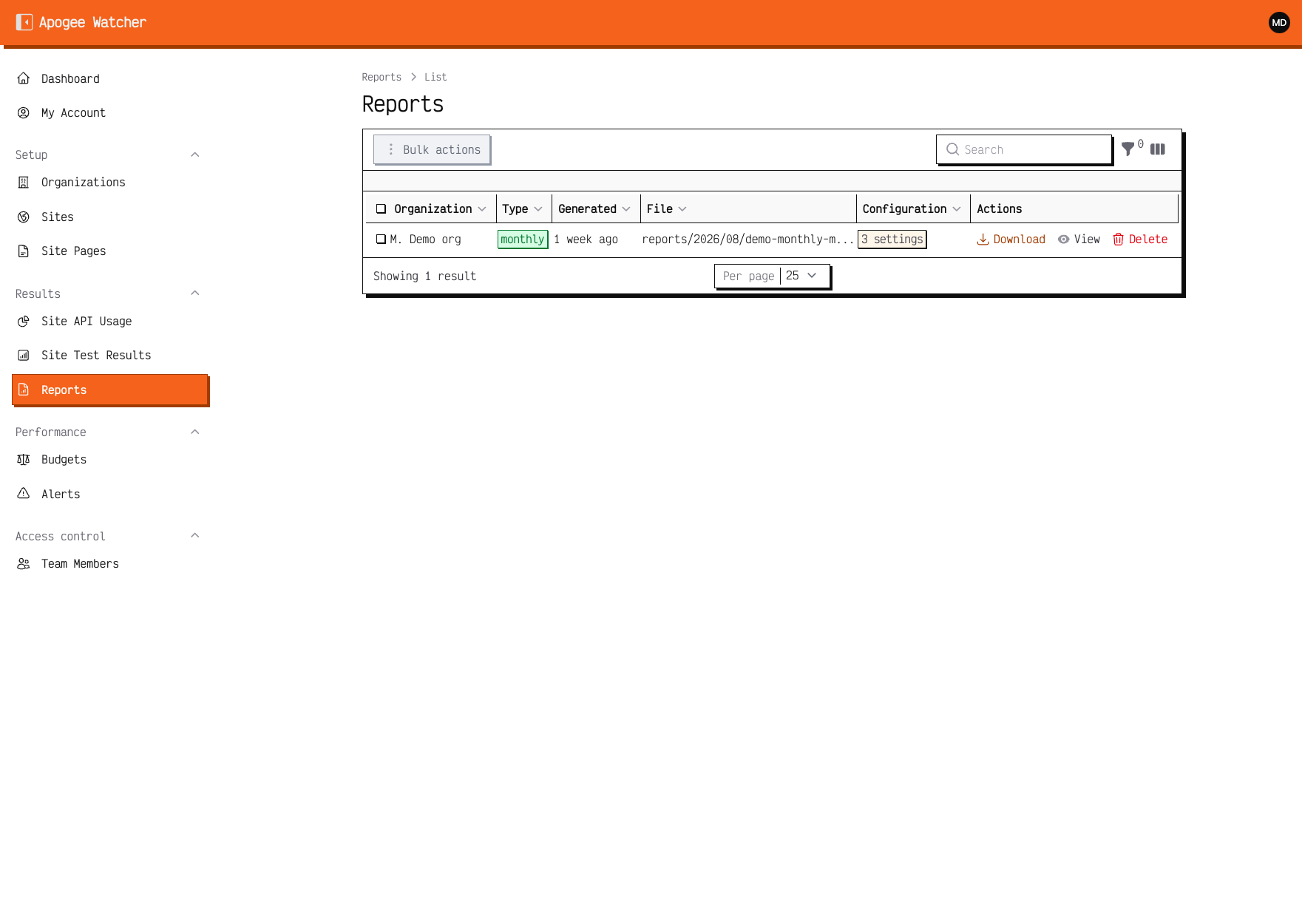The width and height of the screenshot is (1302, 924).
Task: Click the Download arrow icon in row
Action: click(983, 240)
